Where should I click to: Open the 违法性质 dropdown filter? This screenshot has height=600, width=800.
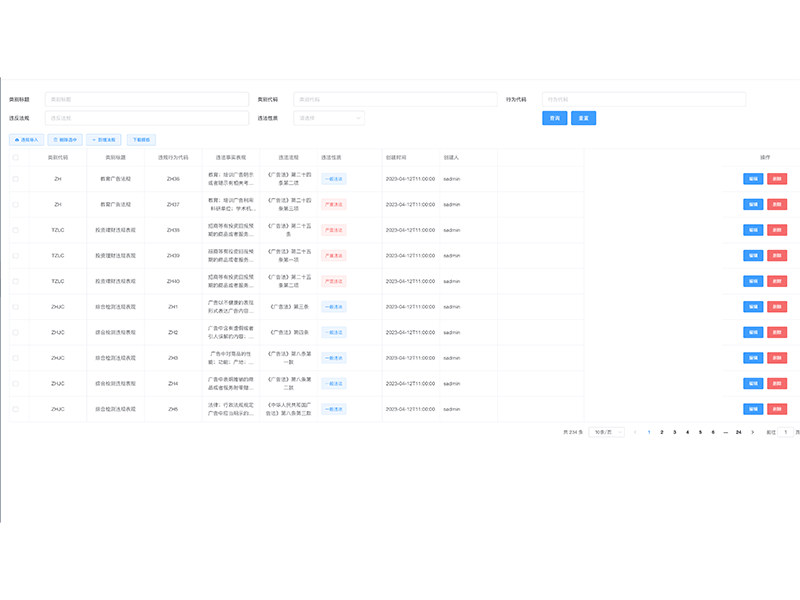329,118
